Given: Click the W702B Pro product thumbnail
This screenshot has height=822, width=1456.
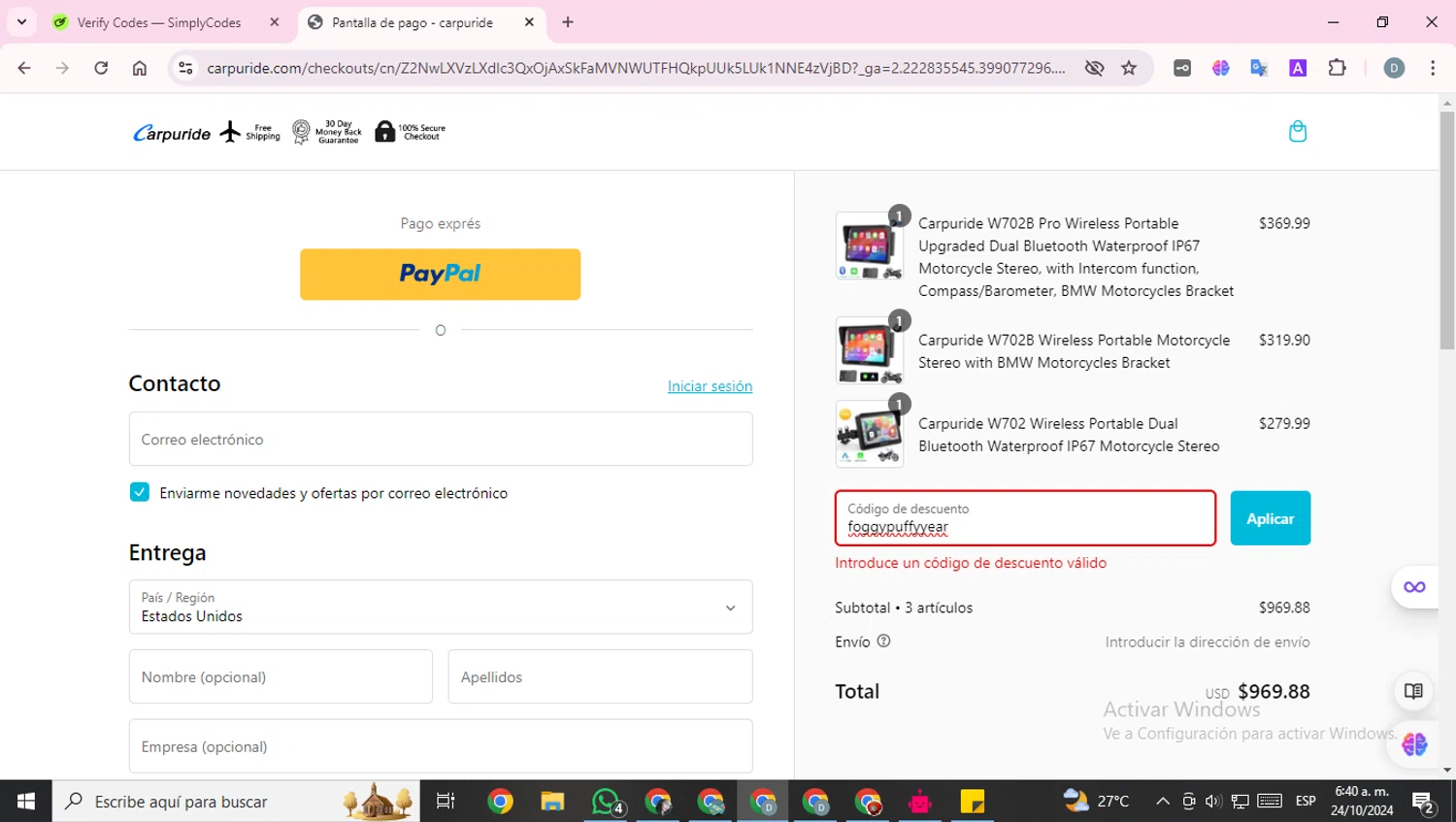Looking at the screenshot, I should click(x=869, y=246).
